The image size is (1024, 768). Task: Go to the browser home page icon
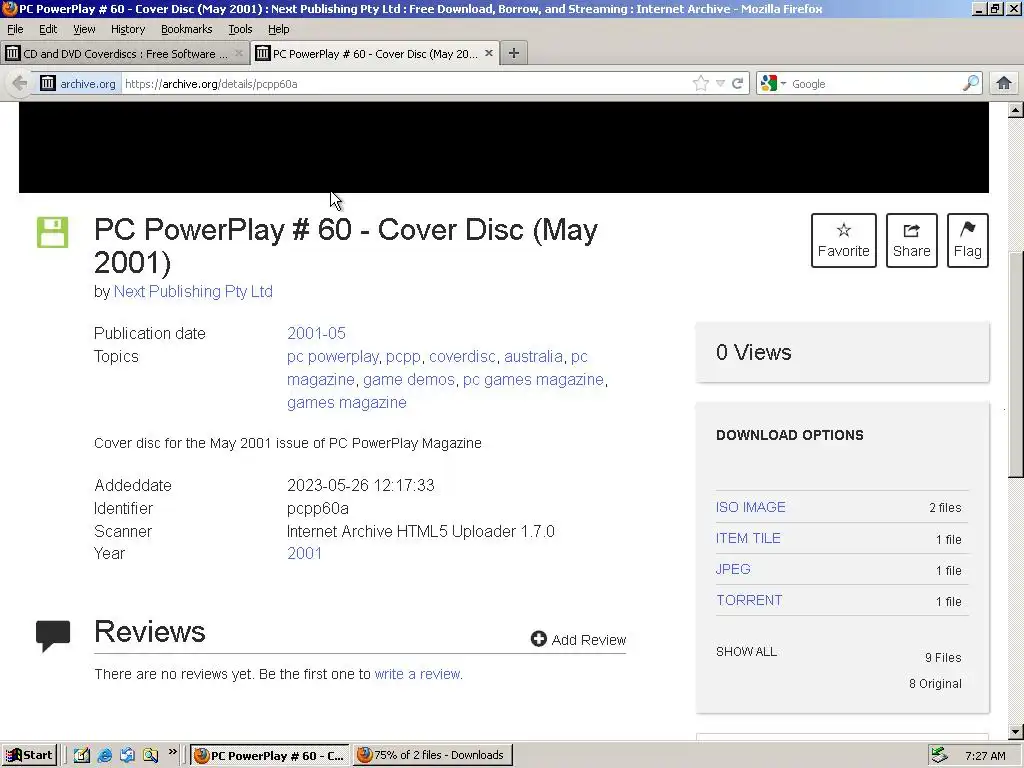(1004, 83)
